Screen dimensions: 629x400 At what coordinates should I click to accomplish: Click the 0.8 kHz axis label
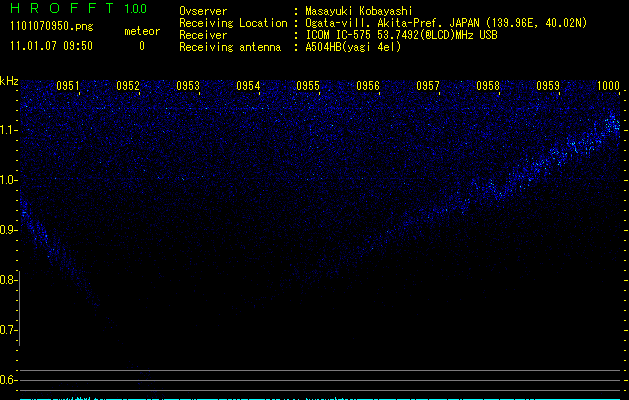point(8,280)
